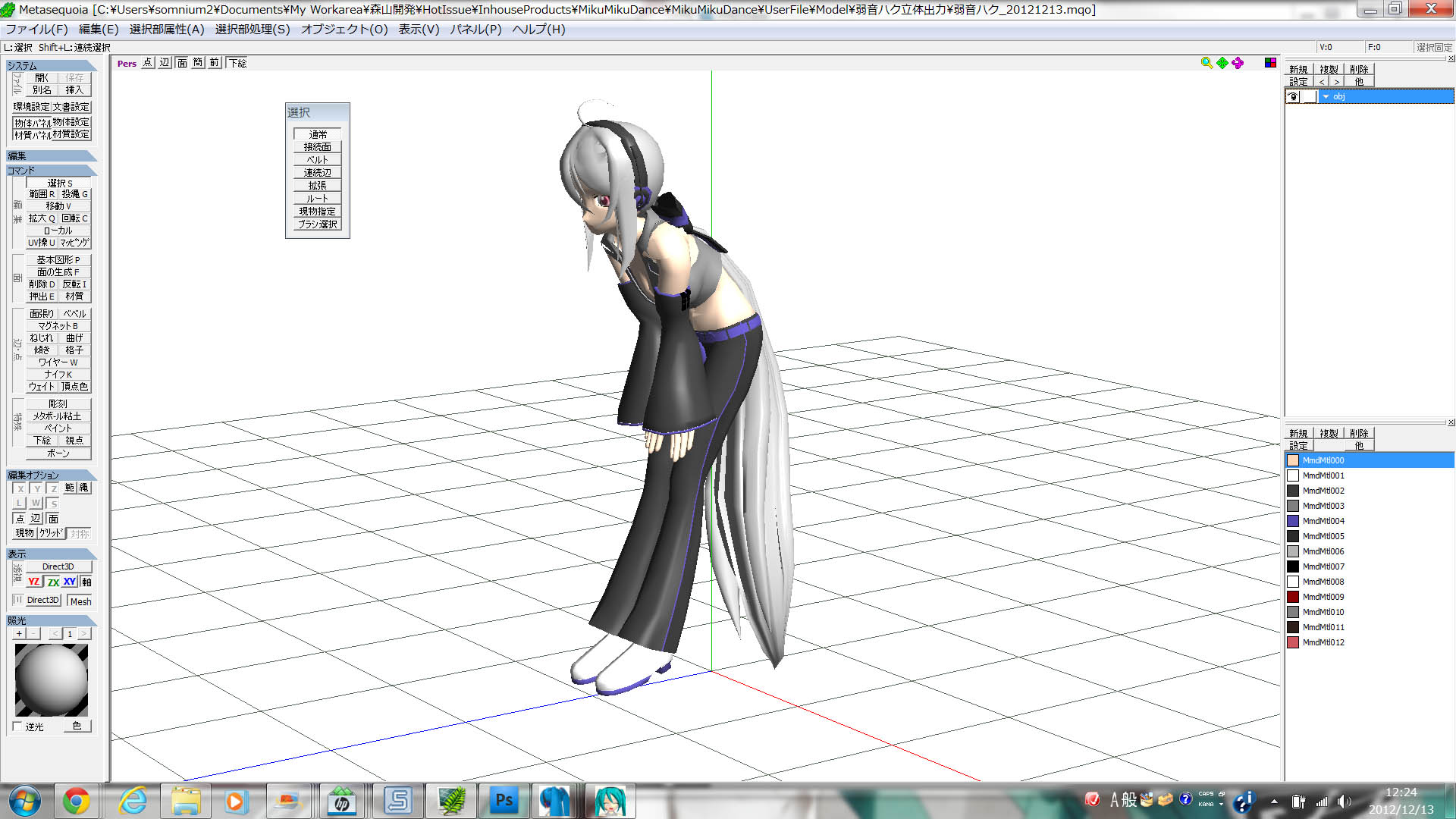Enable the 逆光 backlight checkbox

click(x=17, y=726)
